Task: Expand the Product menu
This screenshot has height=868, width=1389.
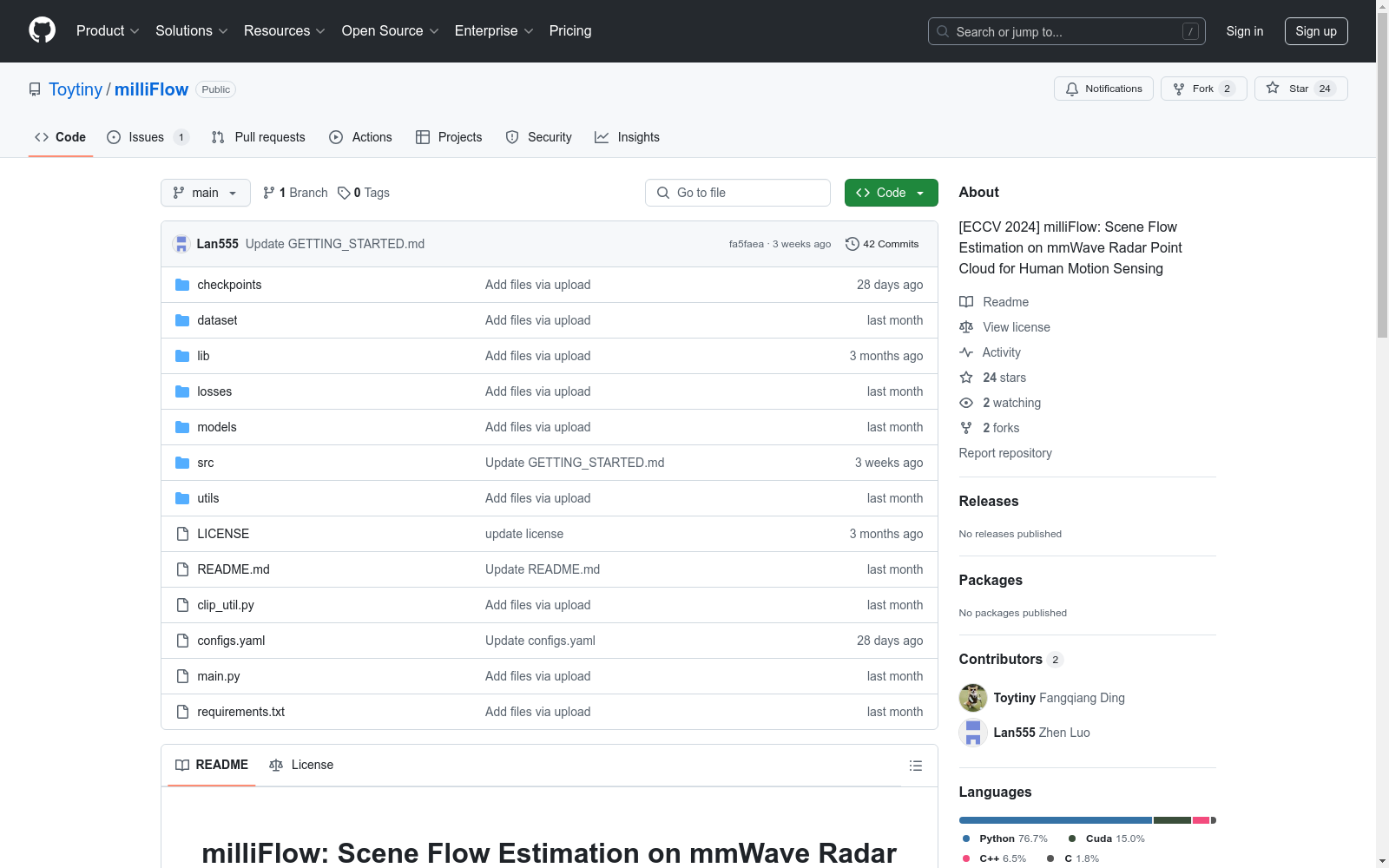Action: pyautogui.click(x=108, y=31)
